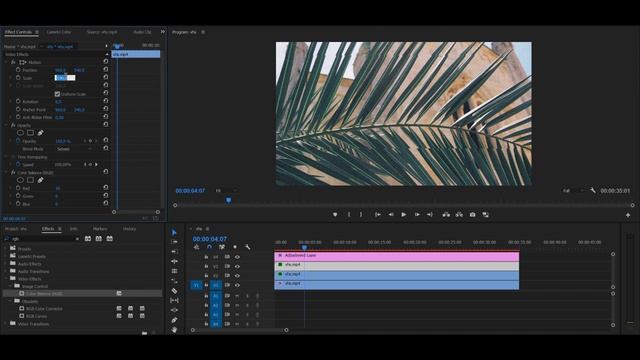Toggle V1 track output eye
The image size is (640, 360).
click(237, 285)
